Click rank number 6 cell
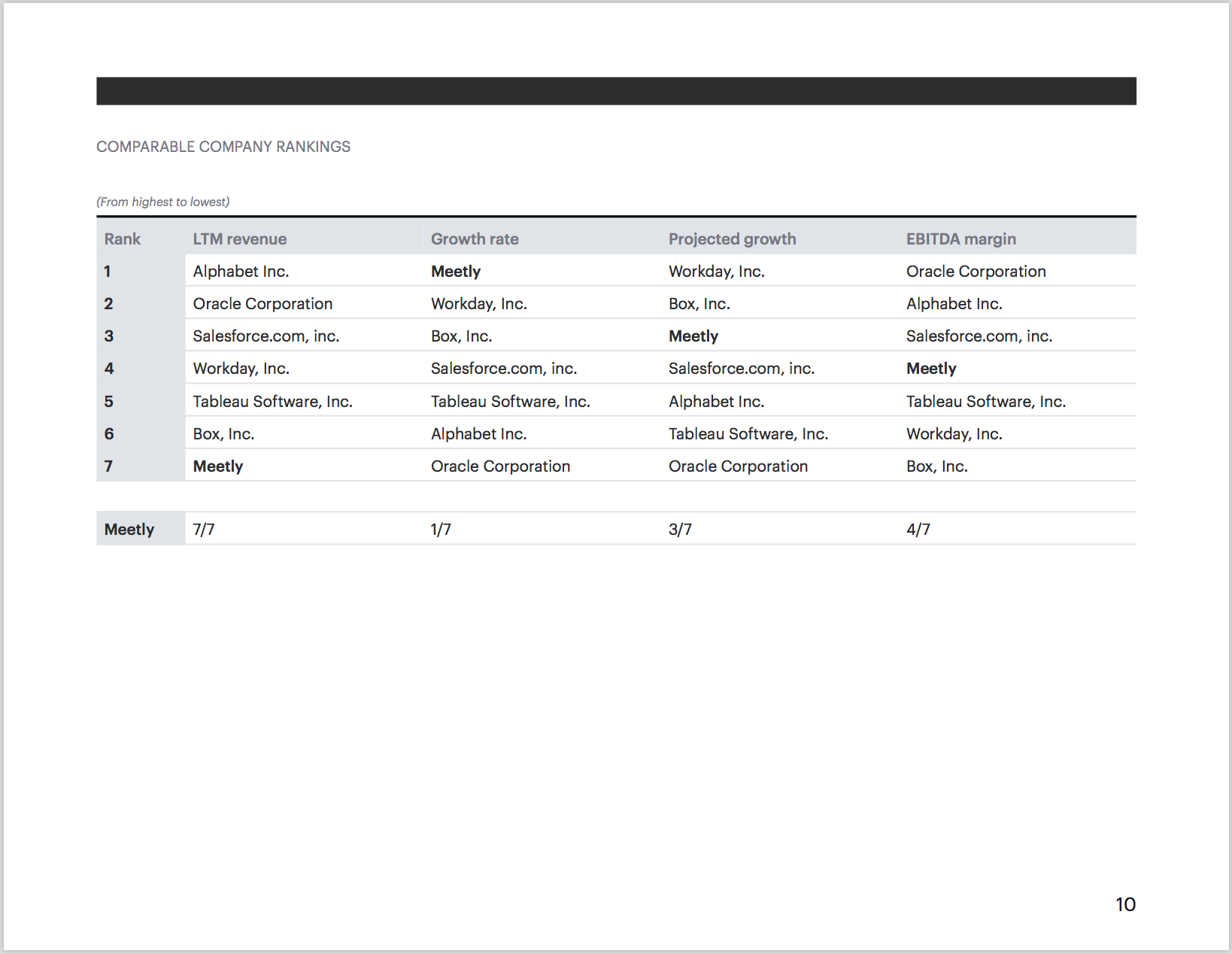Image resolution: width=1232 pixels, height=954 pixels. coord(109,434)
